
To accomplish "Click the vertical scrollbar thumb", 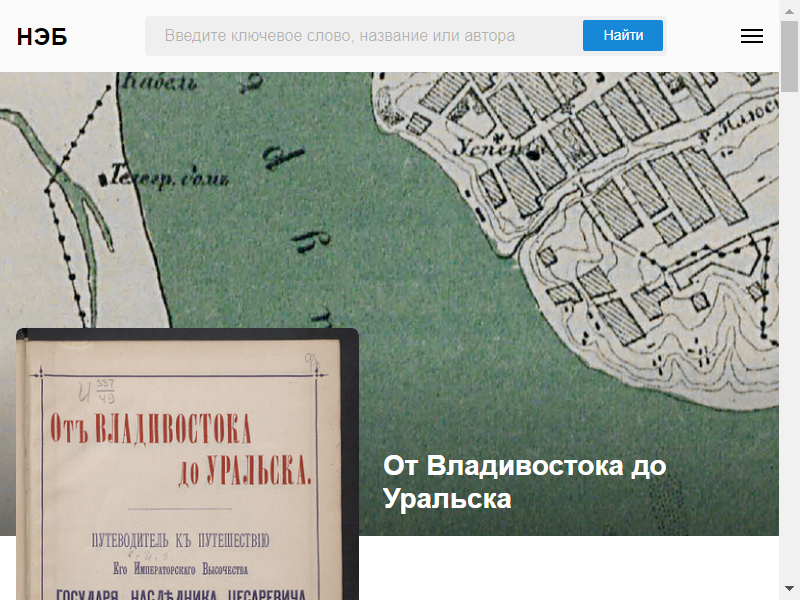I will (789, 56).
